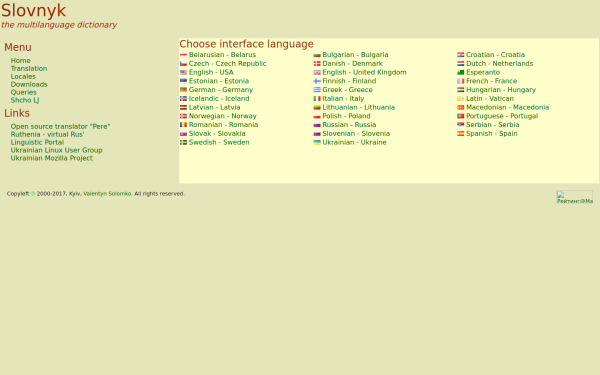Choose Polish - Poland language link

pyautogui.click(x=346, y=116)
